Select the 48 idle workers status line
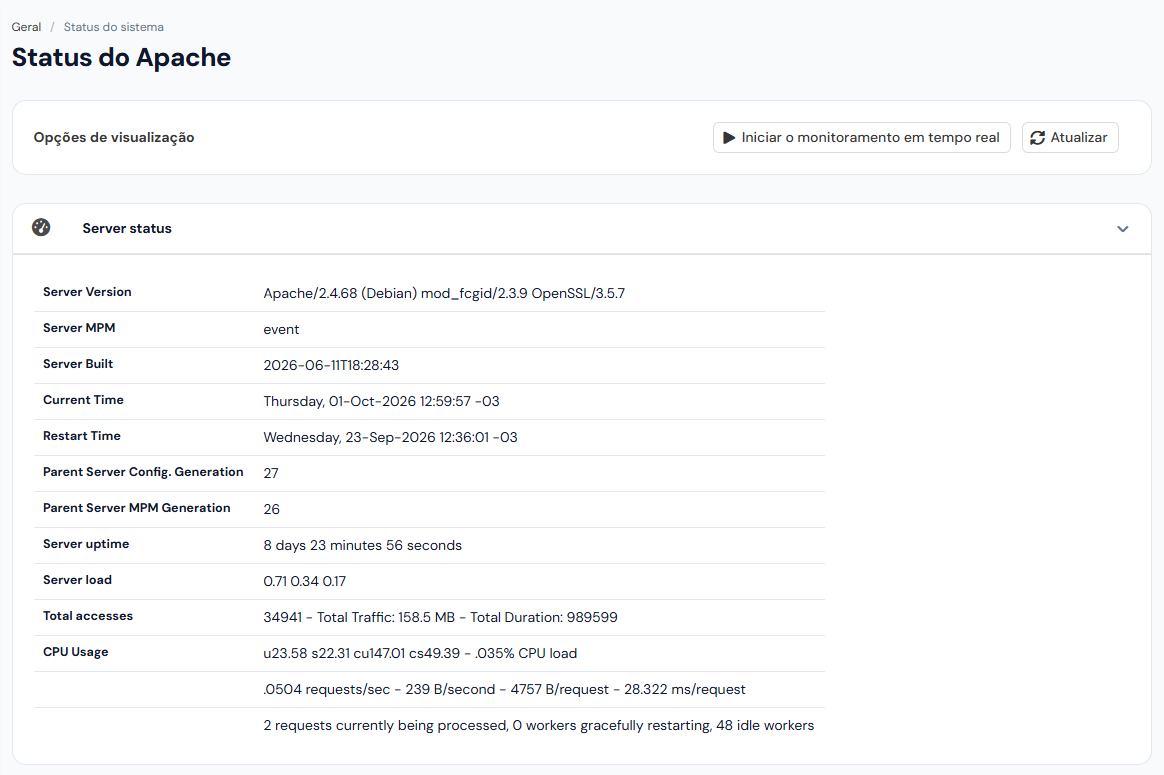The width and height of the screenshot is (1164, 775). click(539, 725)
